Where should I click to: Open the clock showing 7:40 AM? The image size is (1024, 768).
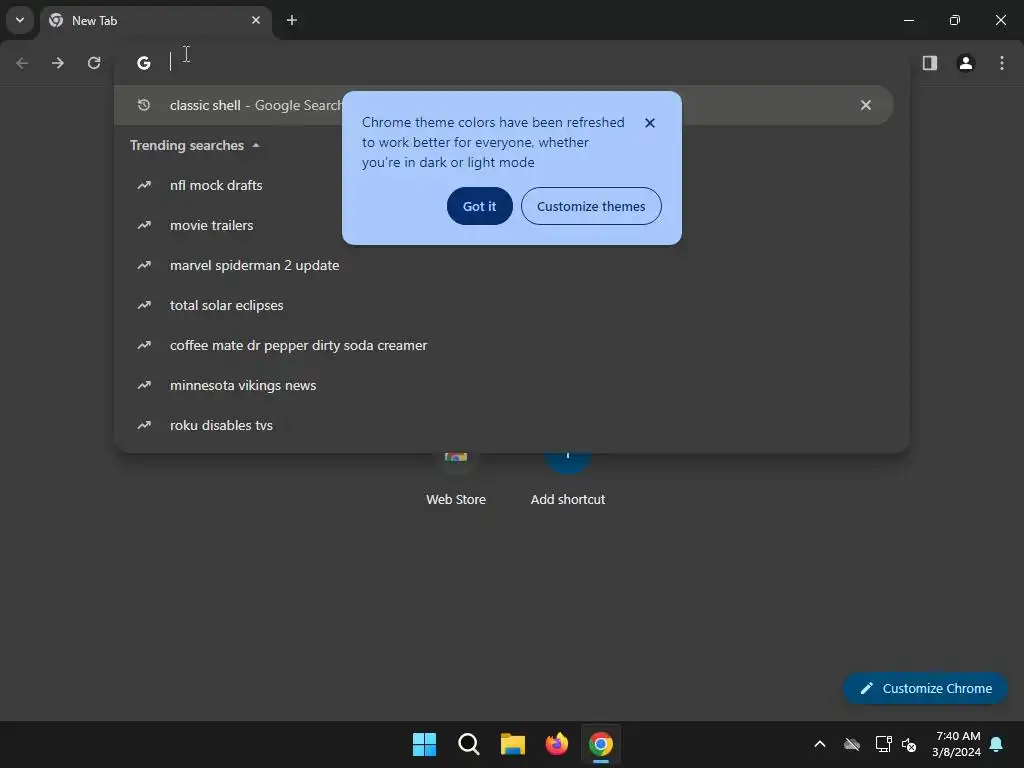coord(957,744)
